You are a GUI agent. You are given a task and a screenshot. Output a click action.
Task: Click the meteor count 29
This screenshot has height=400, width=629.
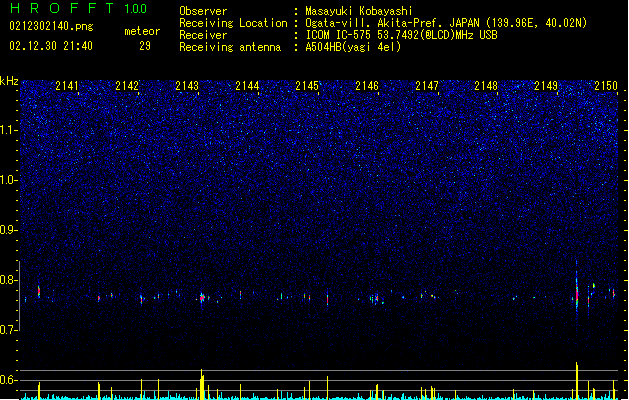point(145,46)
